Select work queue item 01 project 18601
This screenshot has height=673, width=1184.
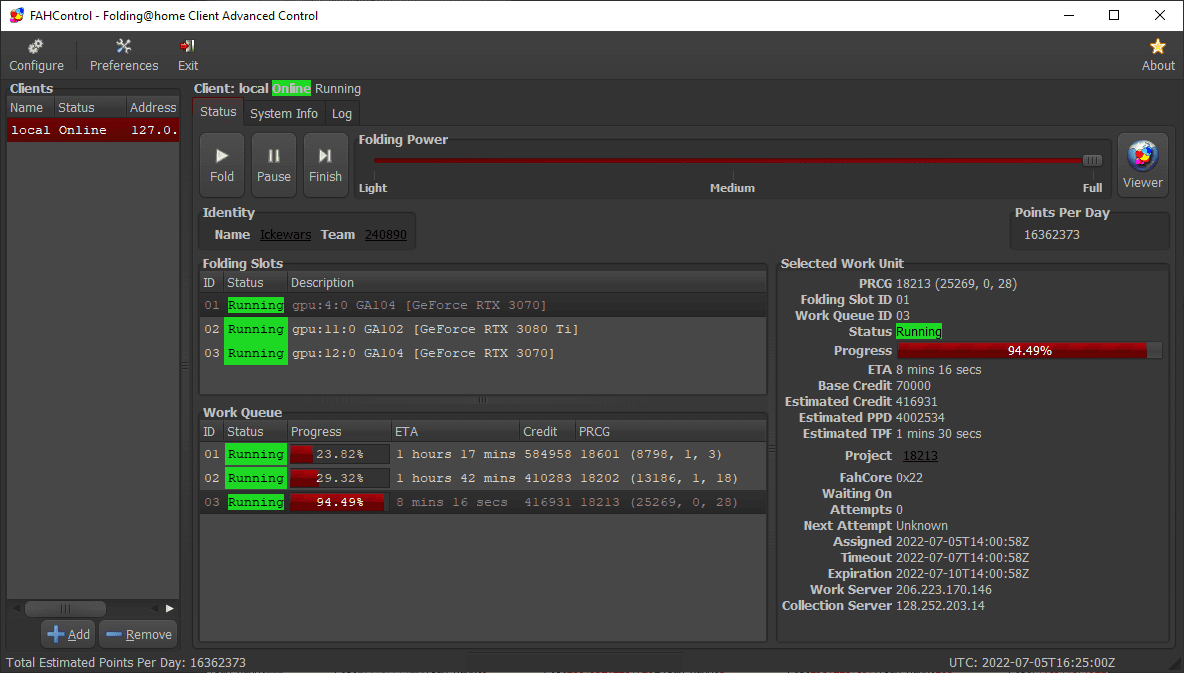click(483, 455)
